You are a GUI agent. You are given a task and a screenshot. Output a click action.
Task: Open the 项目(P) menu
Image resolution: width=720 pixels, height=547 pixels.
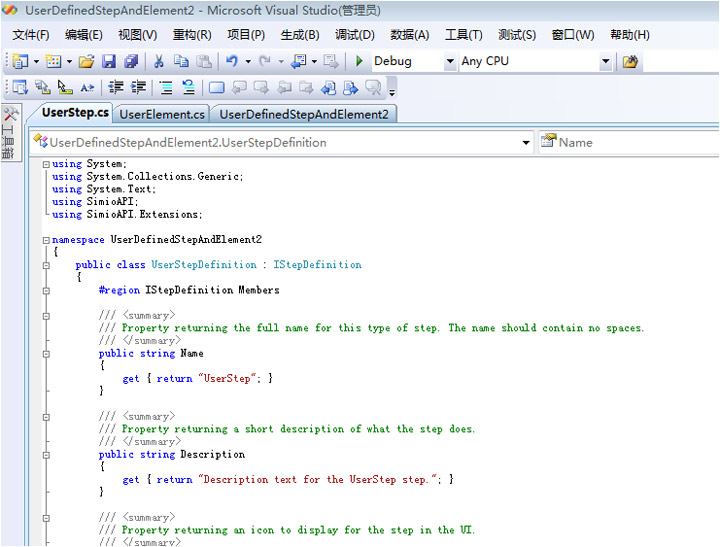tap(246, 35)
